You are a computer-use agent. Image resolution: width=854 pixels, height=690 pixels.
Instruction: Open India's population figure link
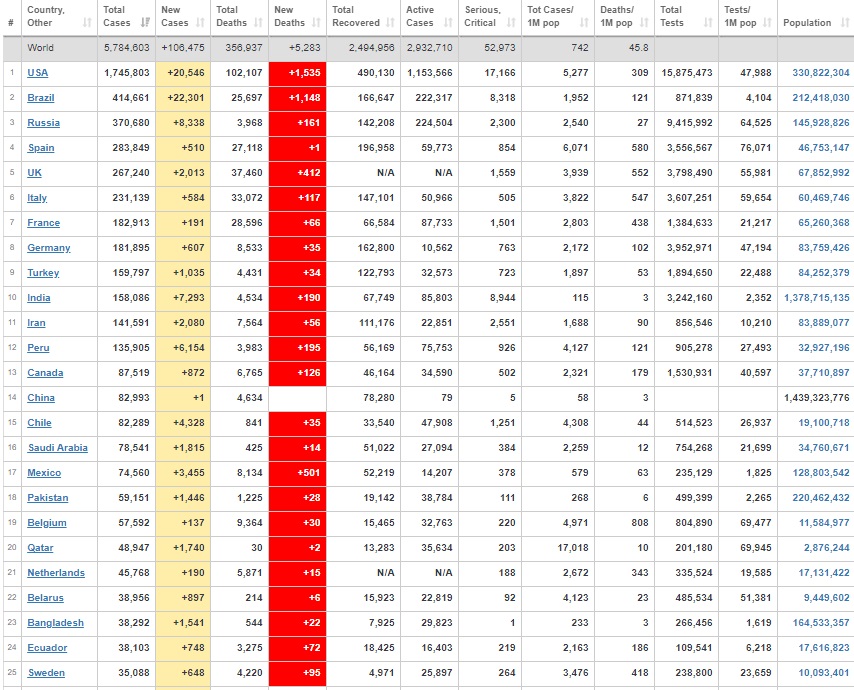tap(813, 298)
